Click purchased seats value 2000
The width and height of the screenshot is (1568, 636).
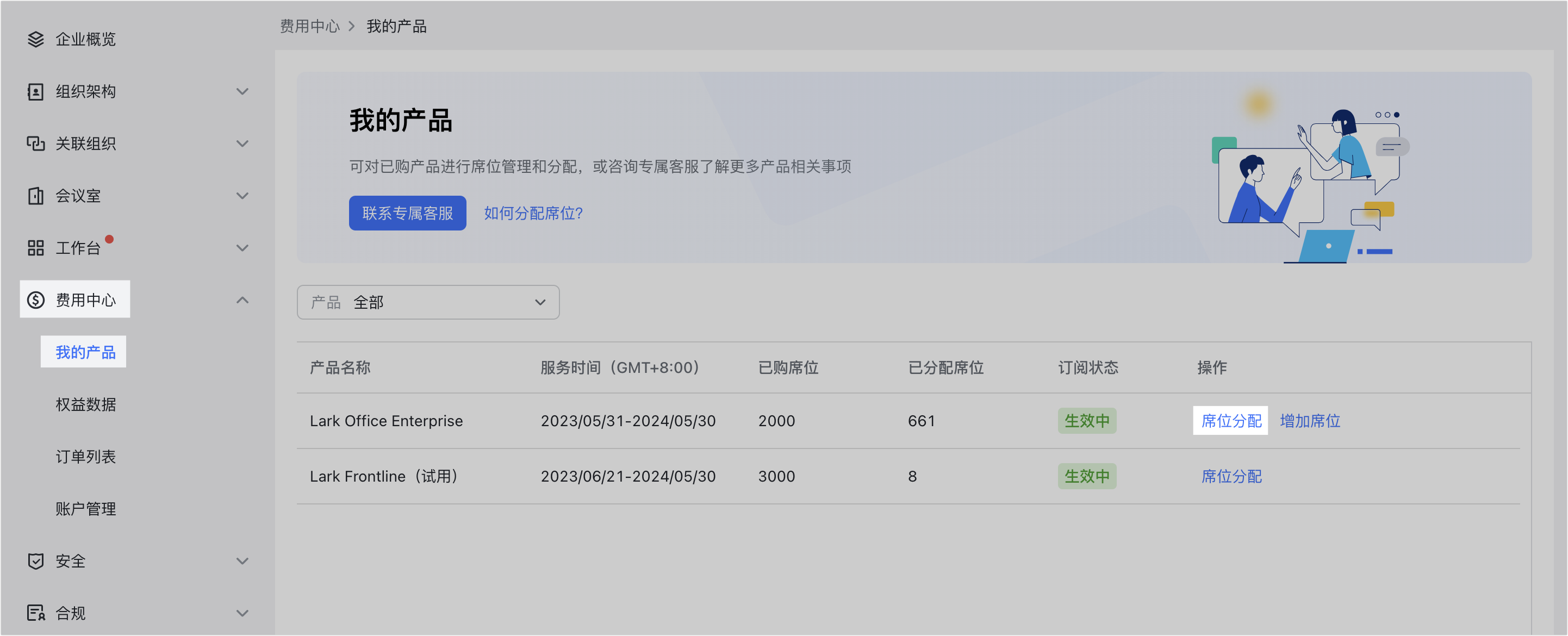tap(776, 421)
